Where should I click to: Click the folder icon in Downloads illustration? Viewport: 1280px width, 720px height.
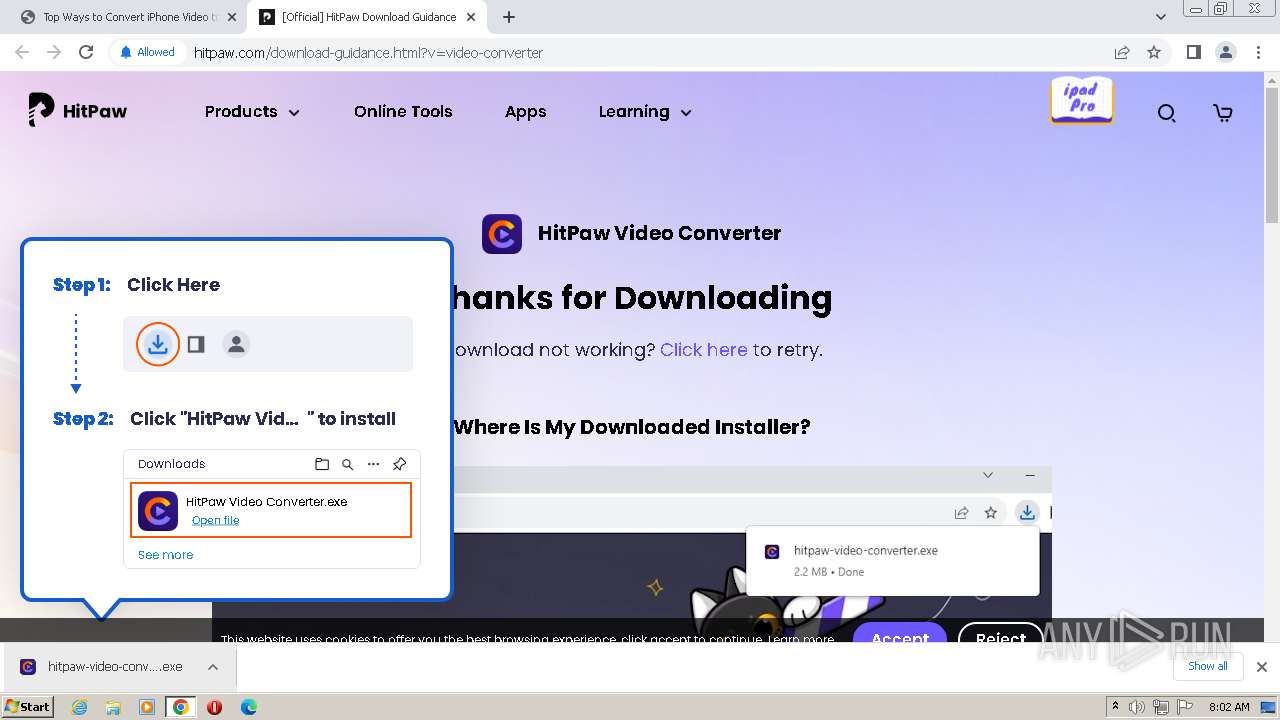(x=321, y=464)
